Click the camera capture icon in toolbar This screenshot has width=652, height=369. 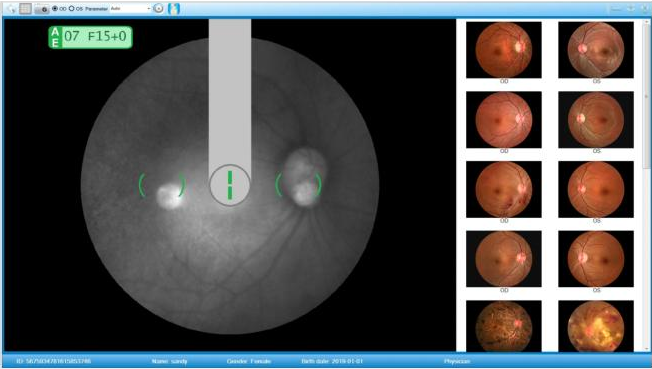coord(42,9)
